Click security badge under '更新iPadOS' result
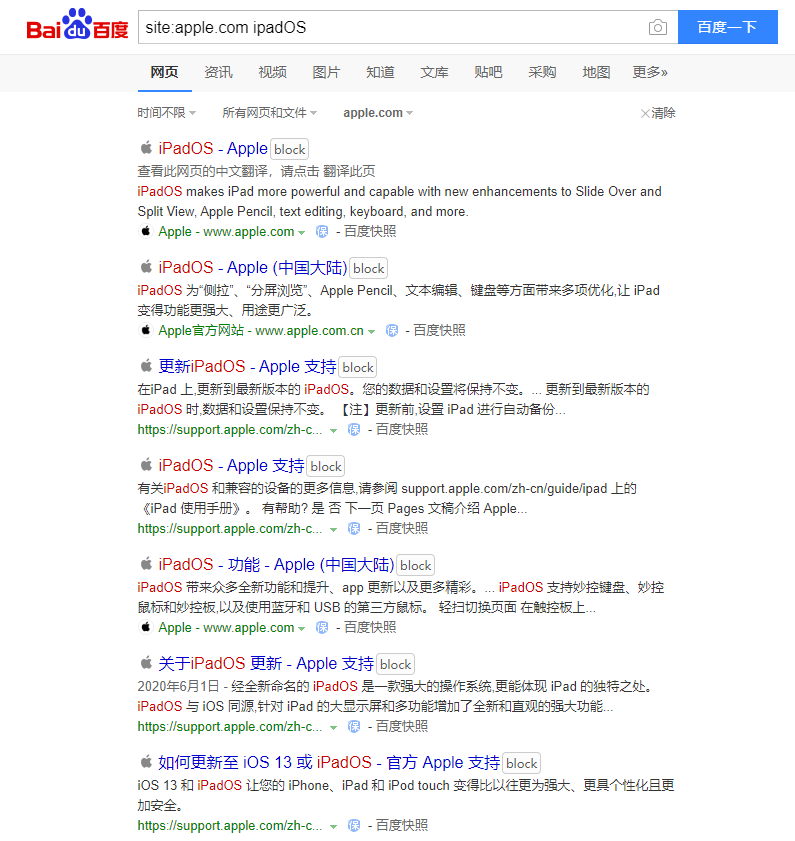The width and height of the screenshot is (795, 841). coord(354,429)
